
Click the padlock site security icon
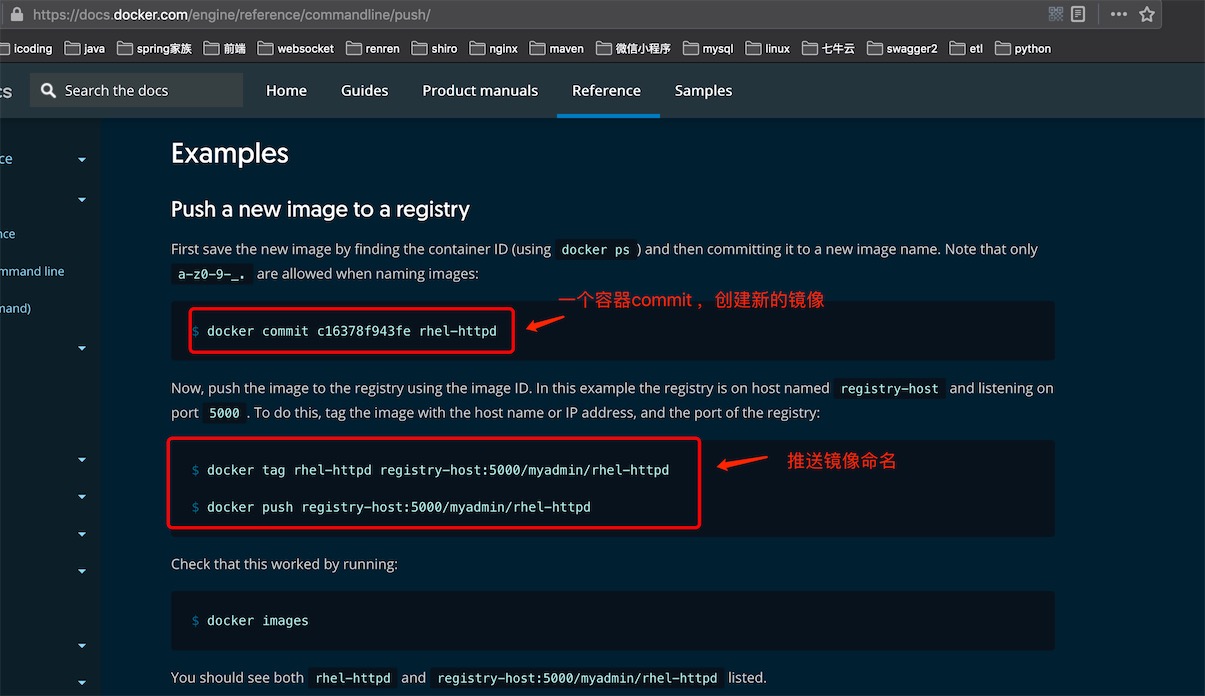[x=16, y=15]
